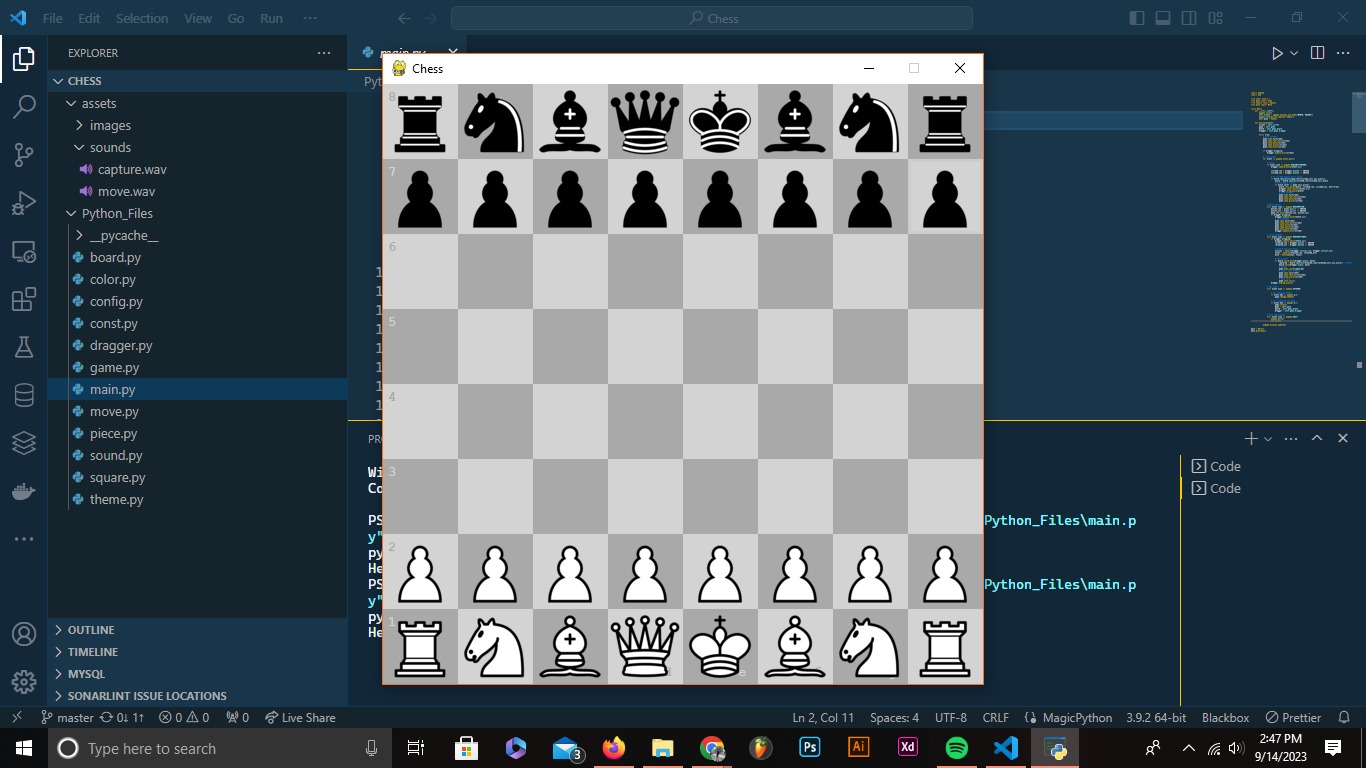Click the white king on the chessboard
The image size is (1366, 768).
pyautogui.click(x=720, y=646)
